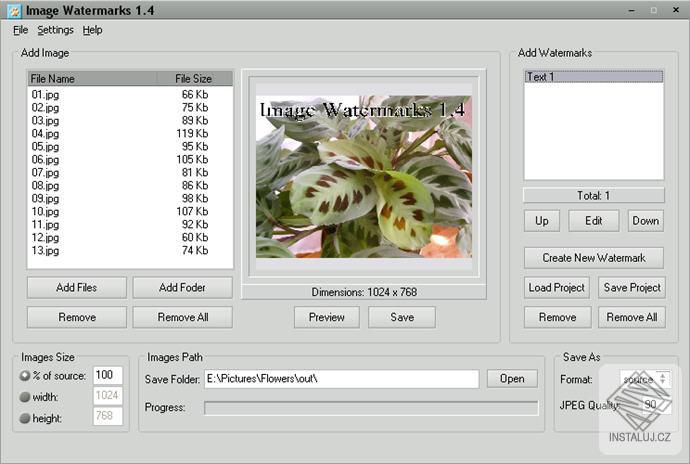The height and width of the screenshot is (464, 690).
Task: Click the 107 Kb file size cell
Action: (192, 211)
